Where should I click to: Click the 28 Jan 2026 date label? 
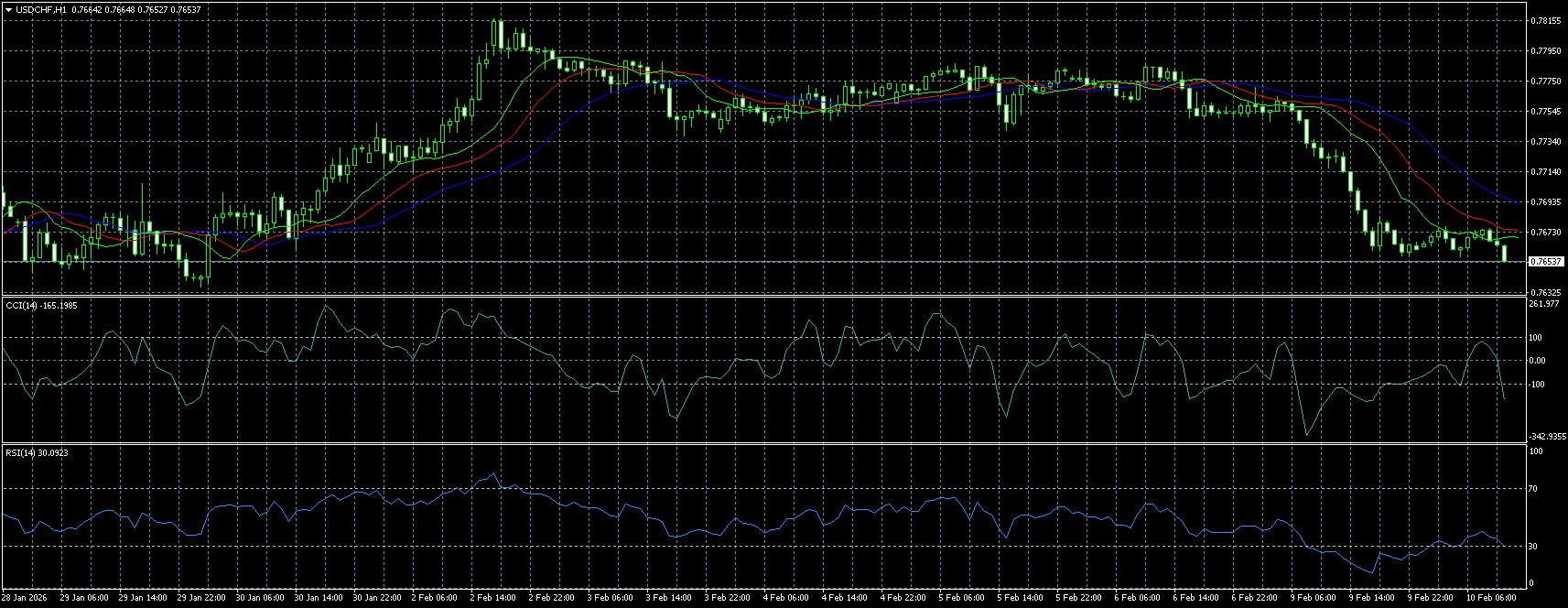coord(25,598)
